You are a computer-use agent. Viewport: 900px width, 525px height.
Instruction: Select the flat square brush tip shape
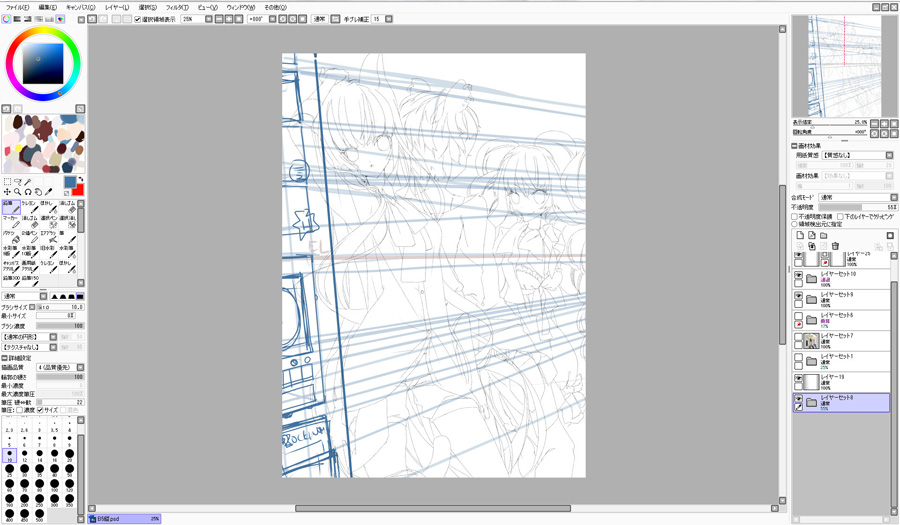tap(80, 296)
